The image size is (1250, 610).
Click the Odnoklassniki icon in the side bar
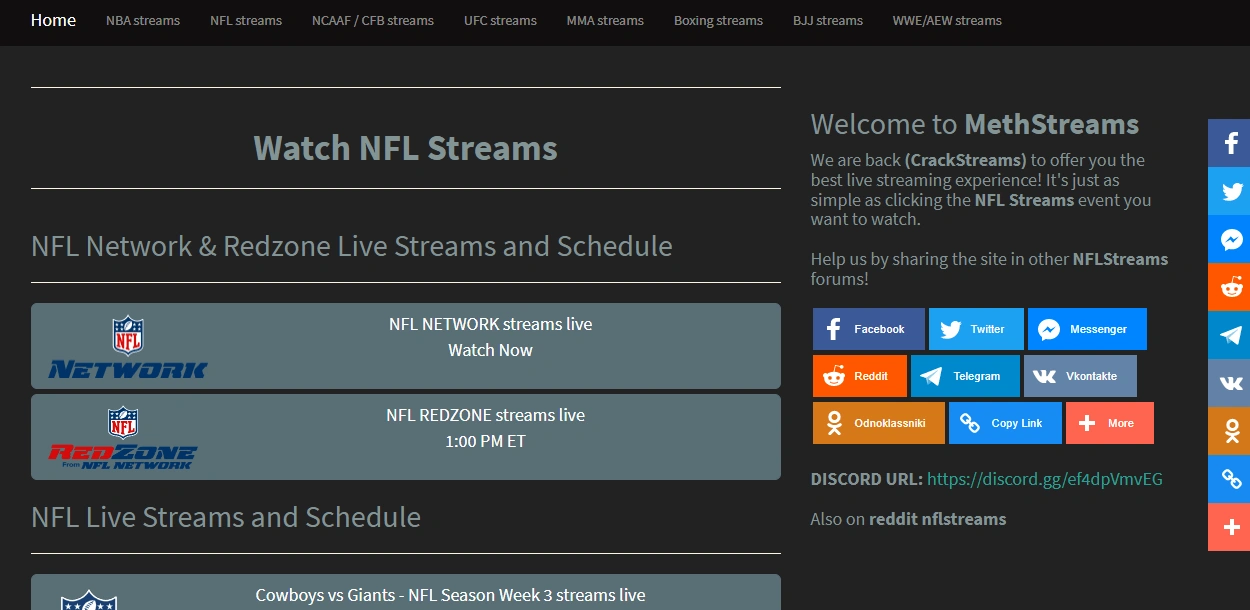click(1230, 431)
